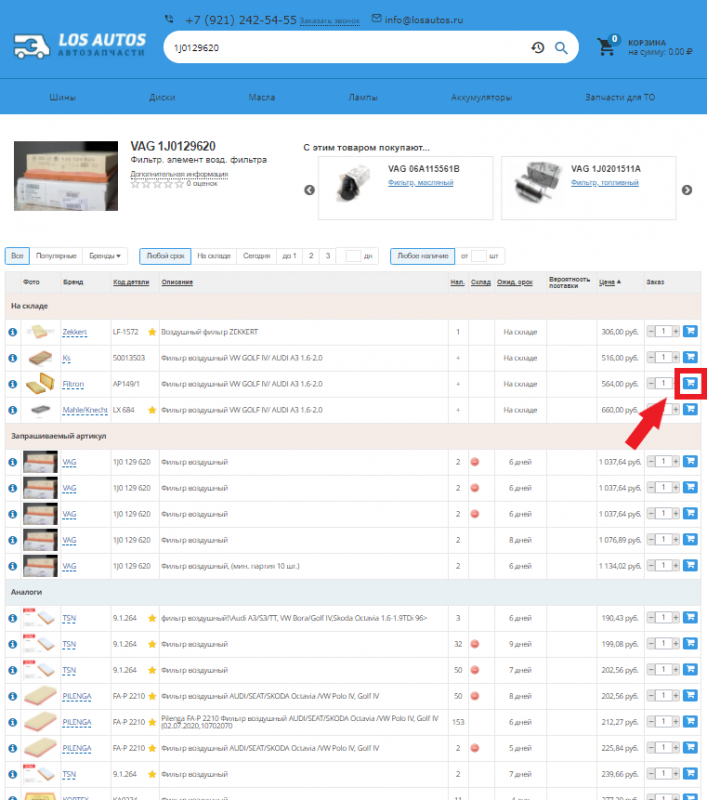Select the 'Любой срок' filter
The height and width of the screenshot is (800, 707).
(165, 256)
